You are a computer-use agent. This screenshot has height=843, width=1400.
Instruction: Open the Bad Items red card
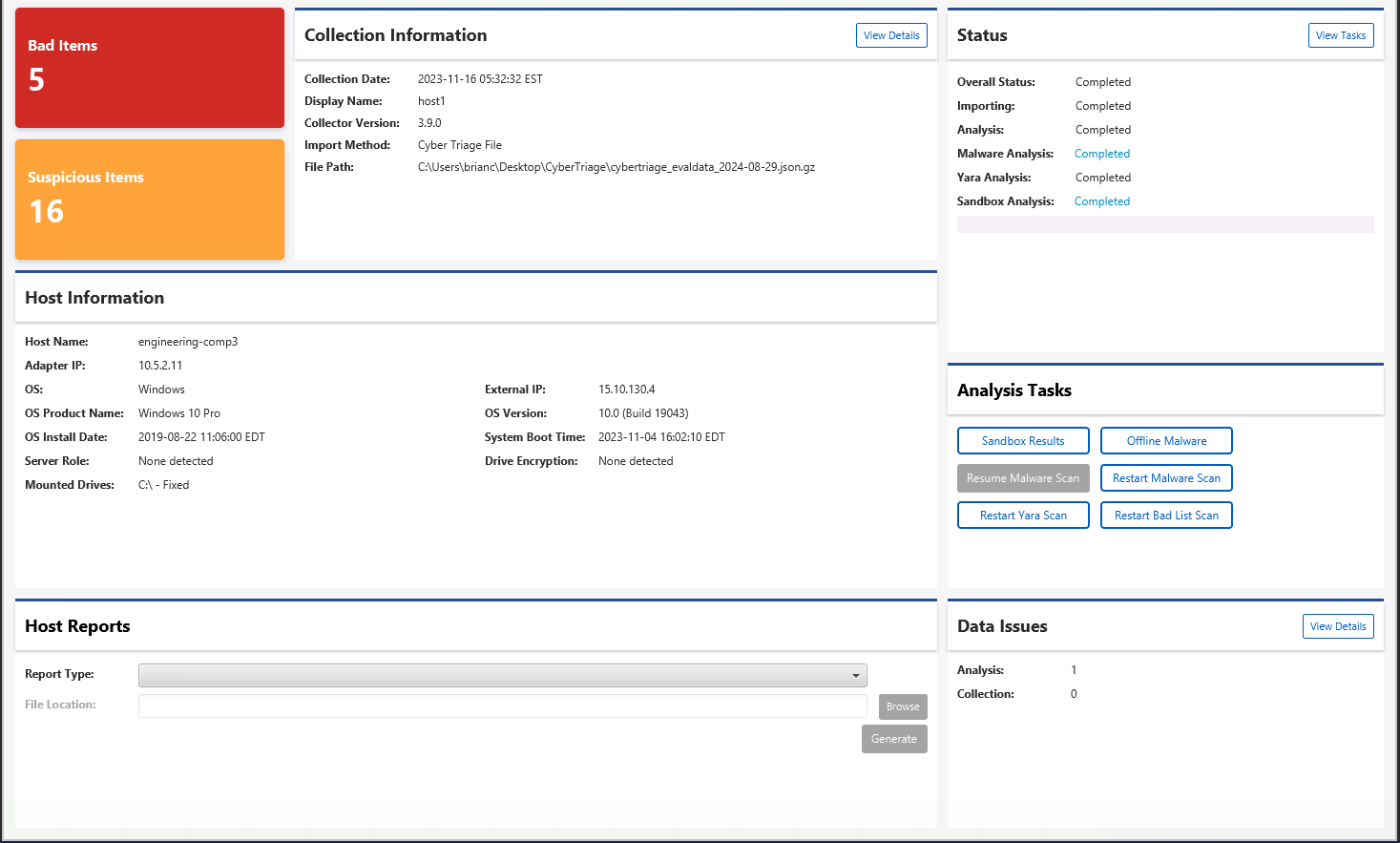150,68
